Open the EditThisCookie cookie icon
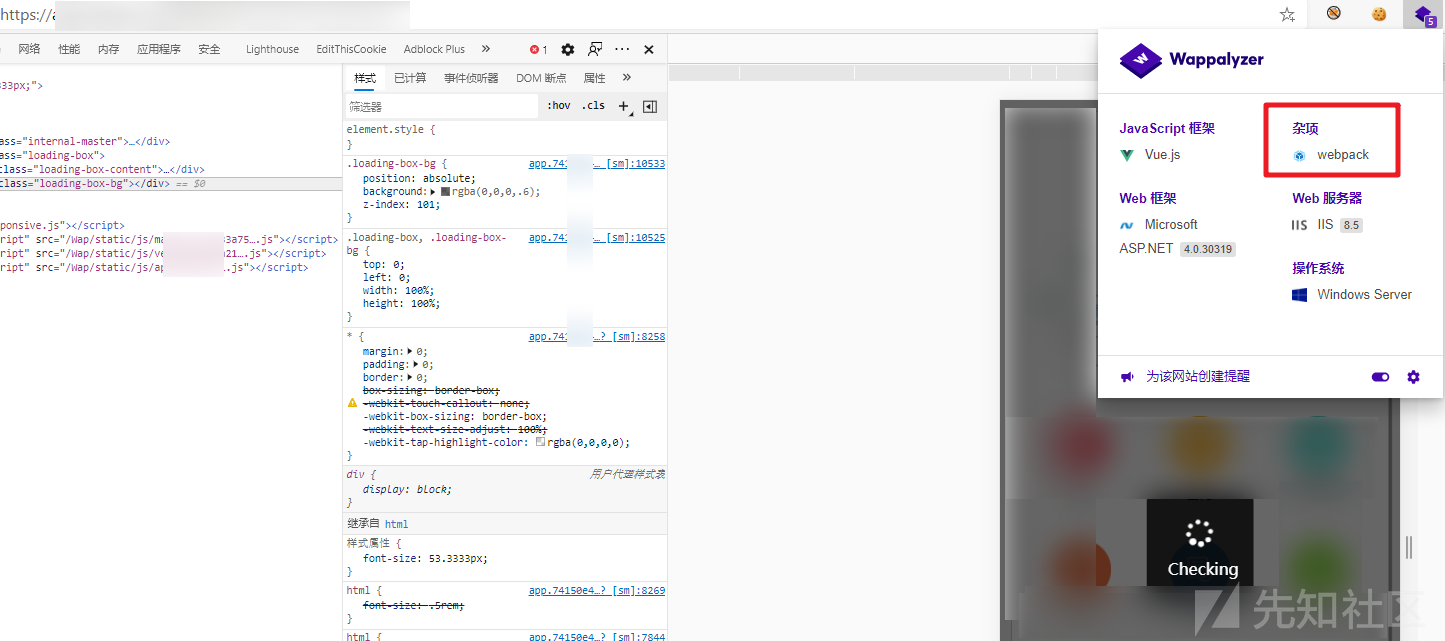This screenshot has width=1445, height=641. [x=1379, y=14]
